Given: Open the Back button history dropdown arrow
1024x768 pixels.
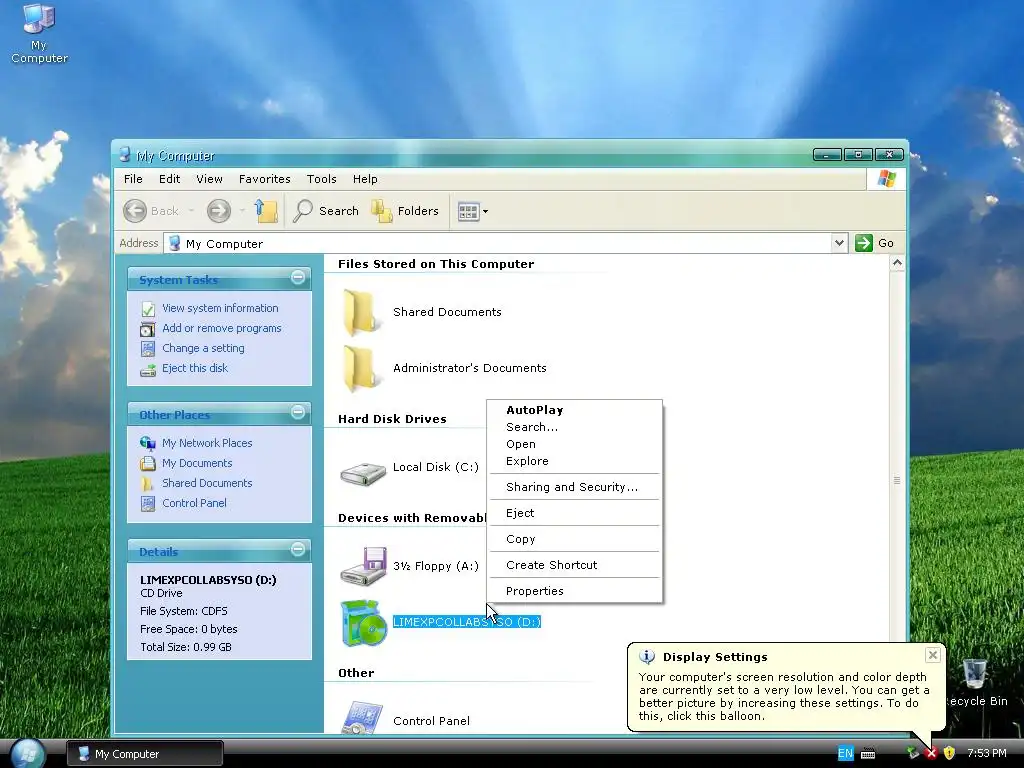Looking at the screenshot, I should click(x=191, y=211).
